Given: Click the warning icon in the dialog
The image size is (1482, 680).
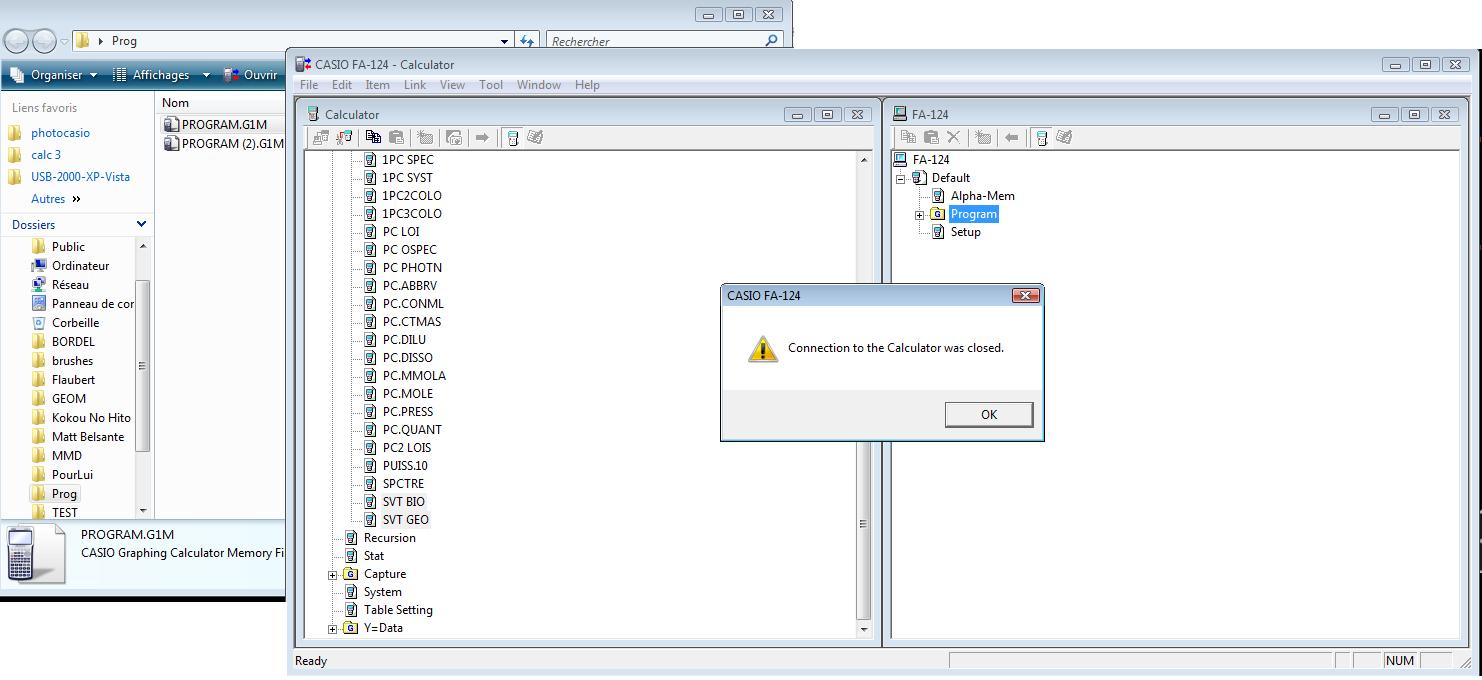Looking at the screenshot, I should click(762, 348).
